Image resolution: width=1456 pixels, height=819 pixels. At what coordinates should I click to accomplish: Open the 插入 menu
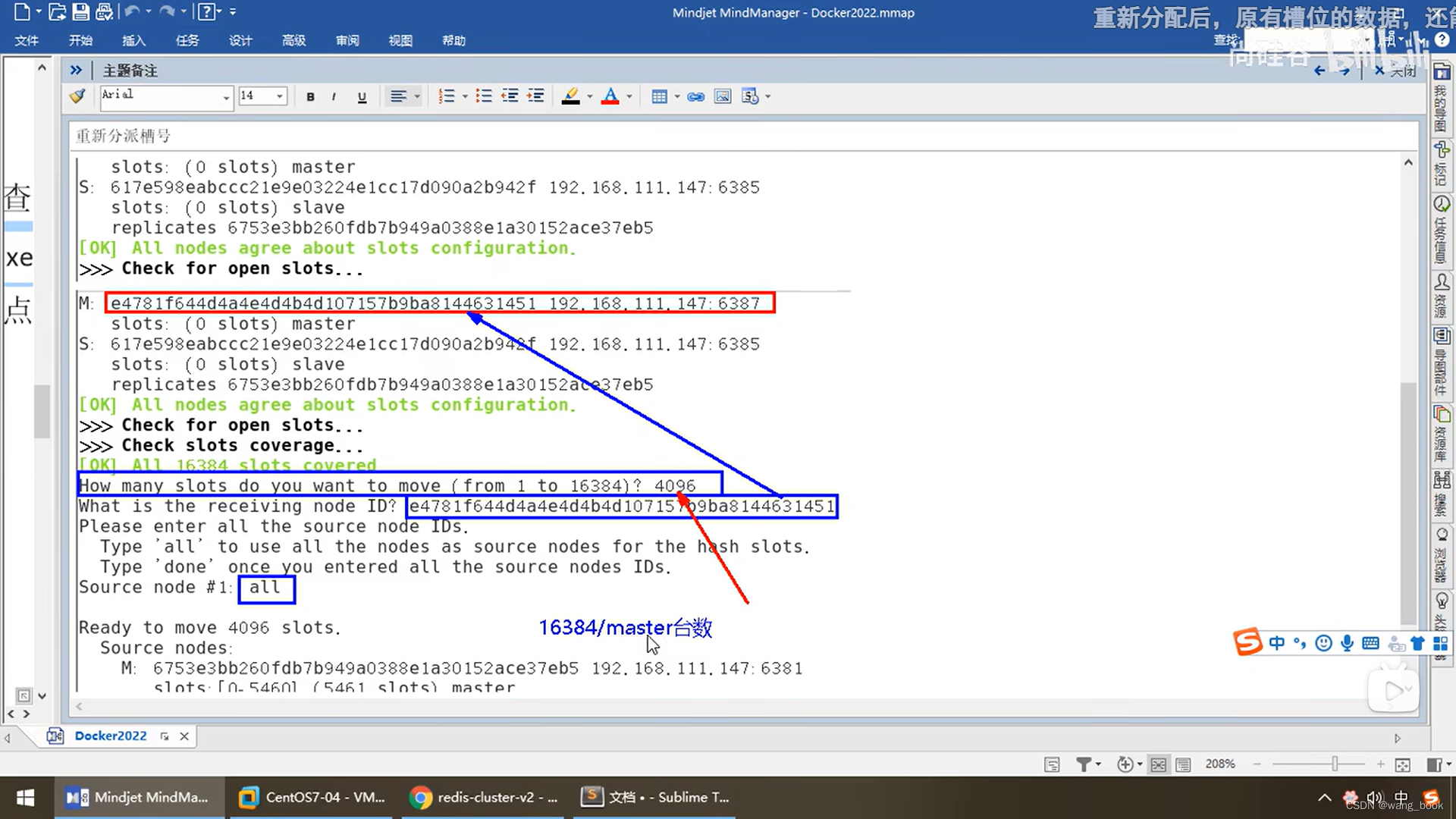click(x=133, y=41)
